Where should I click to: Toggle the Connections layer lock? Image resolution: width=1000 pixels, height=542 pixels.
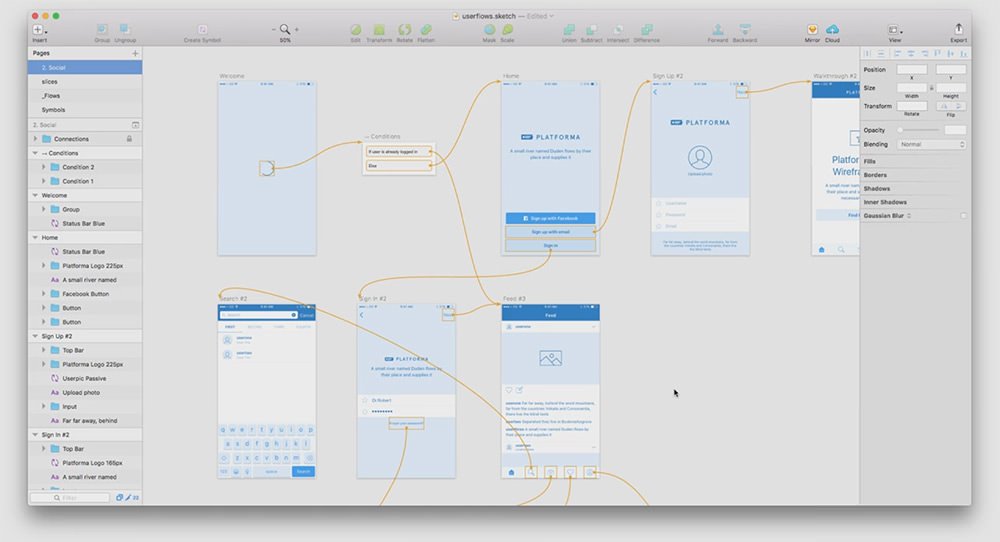pyautogui.click(x=129, y=139)
